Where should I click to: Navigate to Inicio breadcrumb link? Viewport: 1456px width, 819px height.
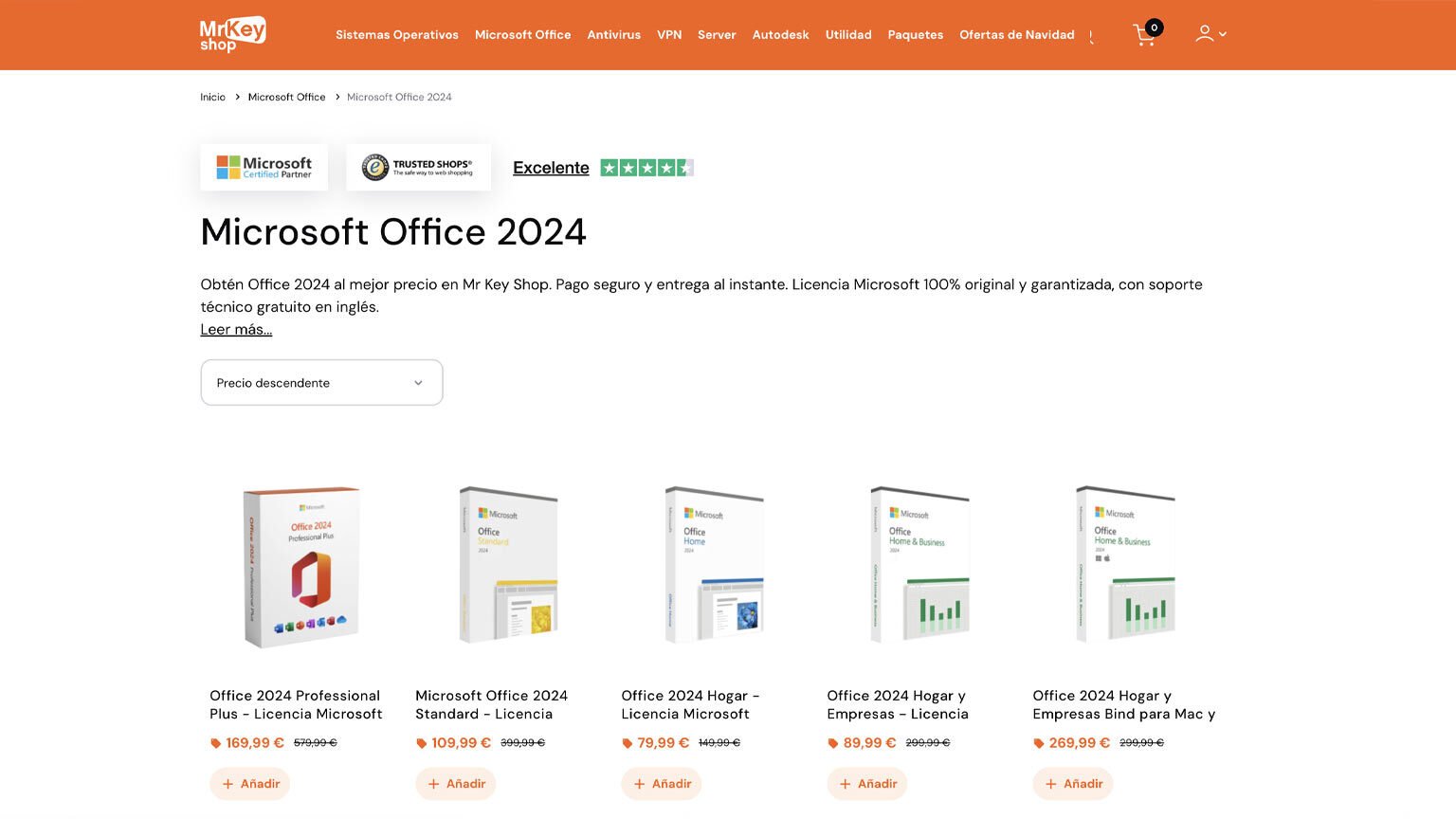(x=212, y=97)
